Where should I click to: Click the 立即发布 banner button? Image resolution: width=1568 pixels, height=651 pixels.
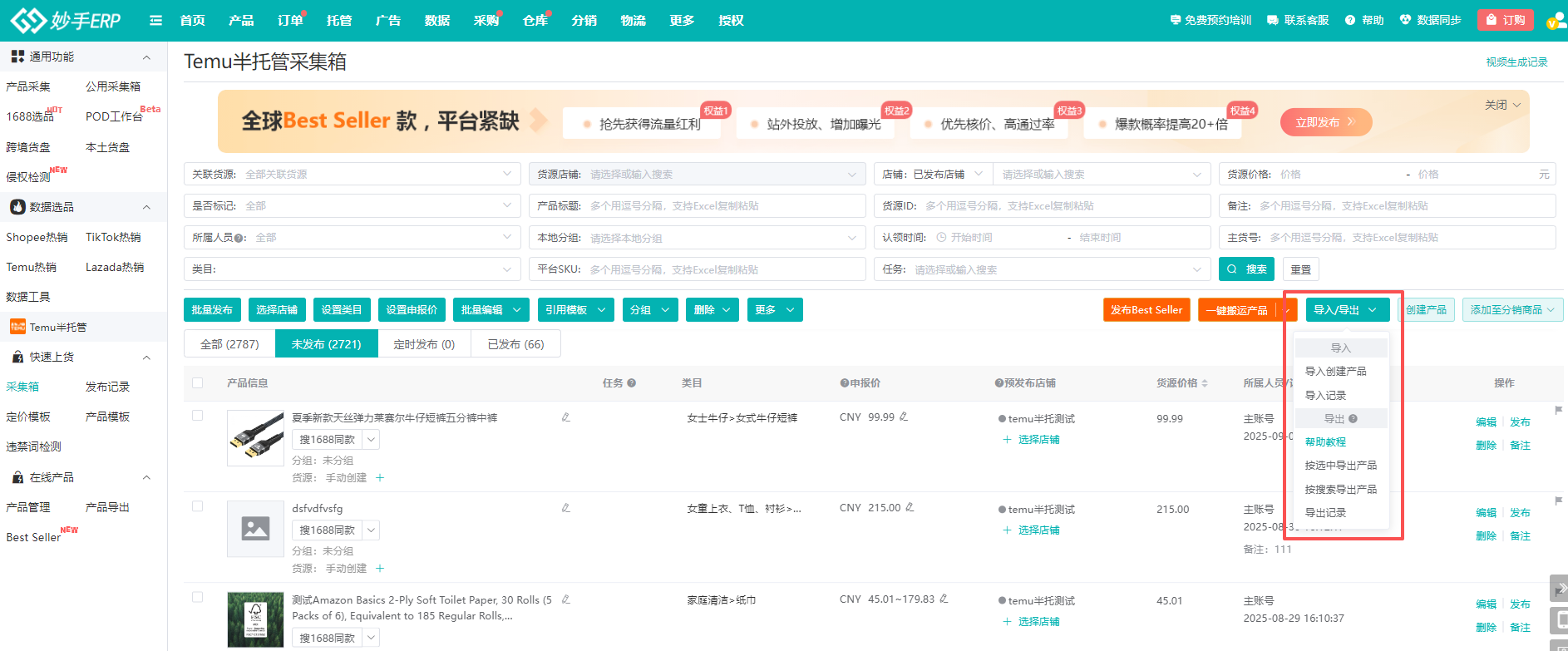[x=1325, y=122]
